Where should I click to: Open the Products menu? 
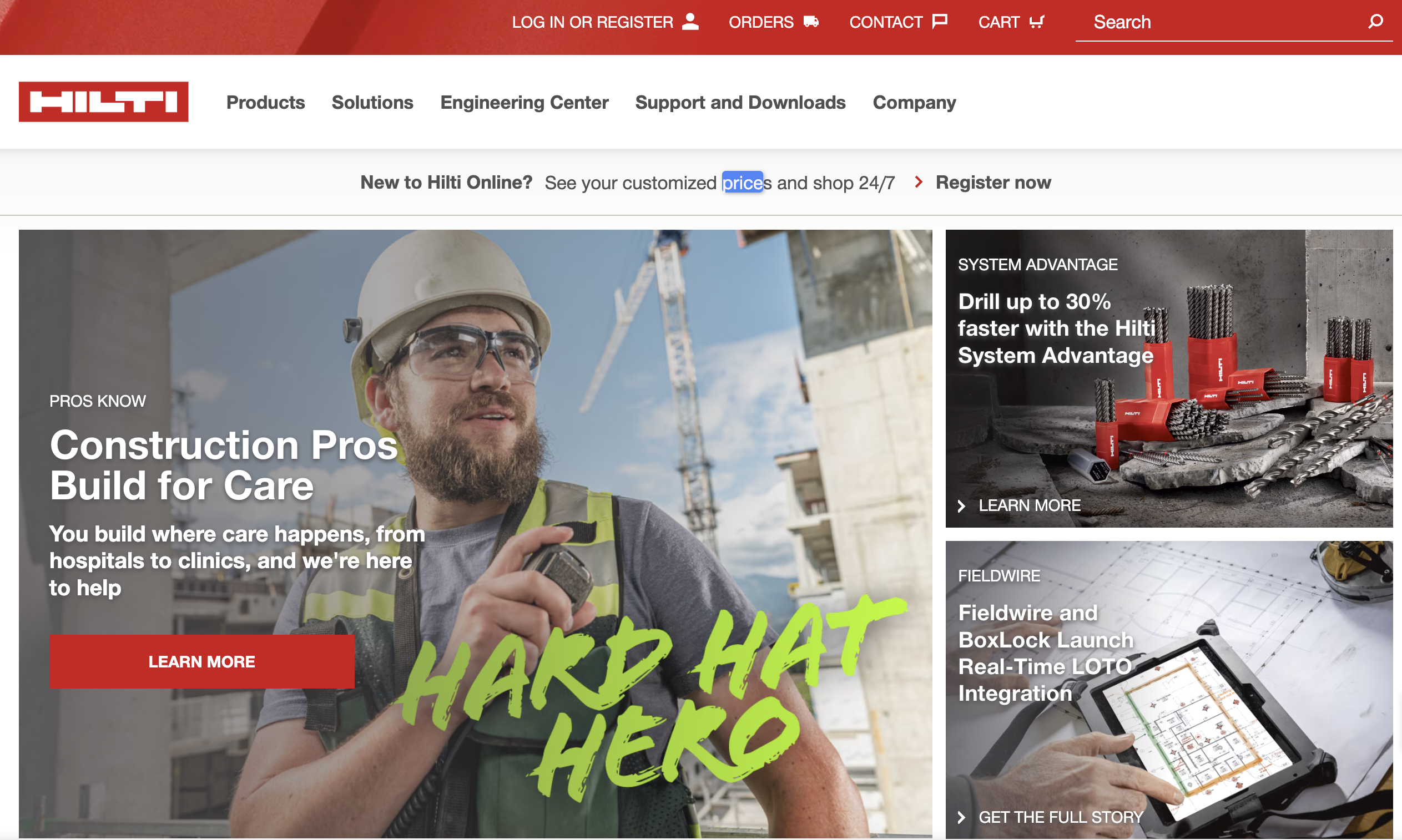tap(265, 103)
